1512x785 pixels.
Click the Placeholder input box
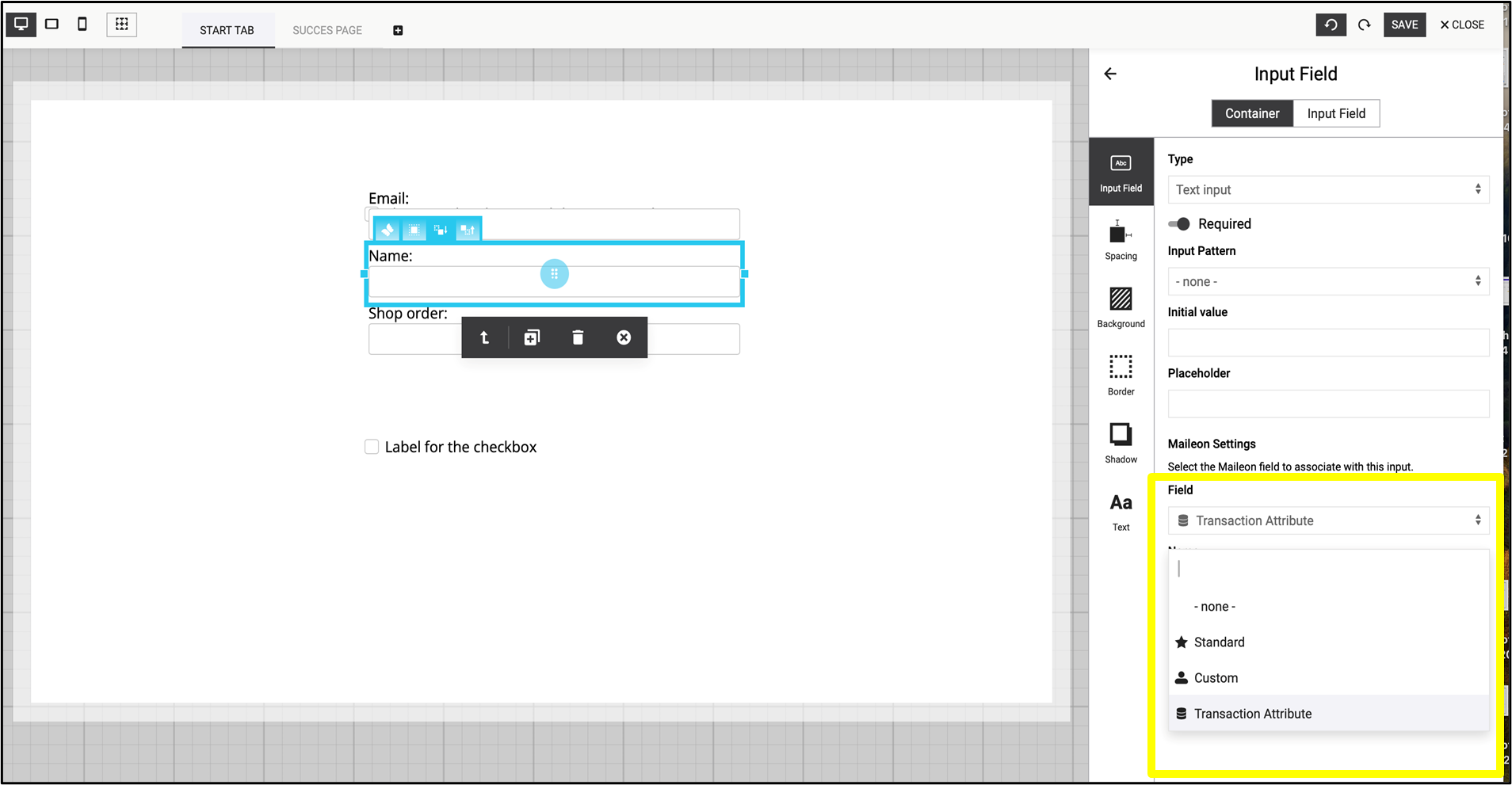tap(1328, 404)
